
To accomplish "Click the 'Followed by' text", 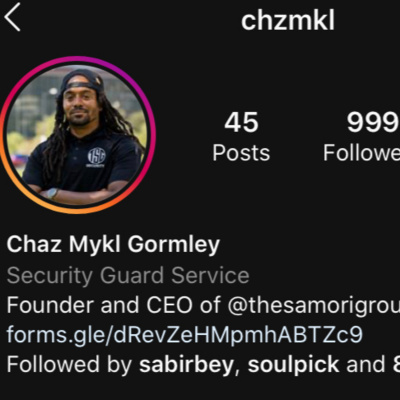I will [x=69, y=364].
